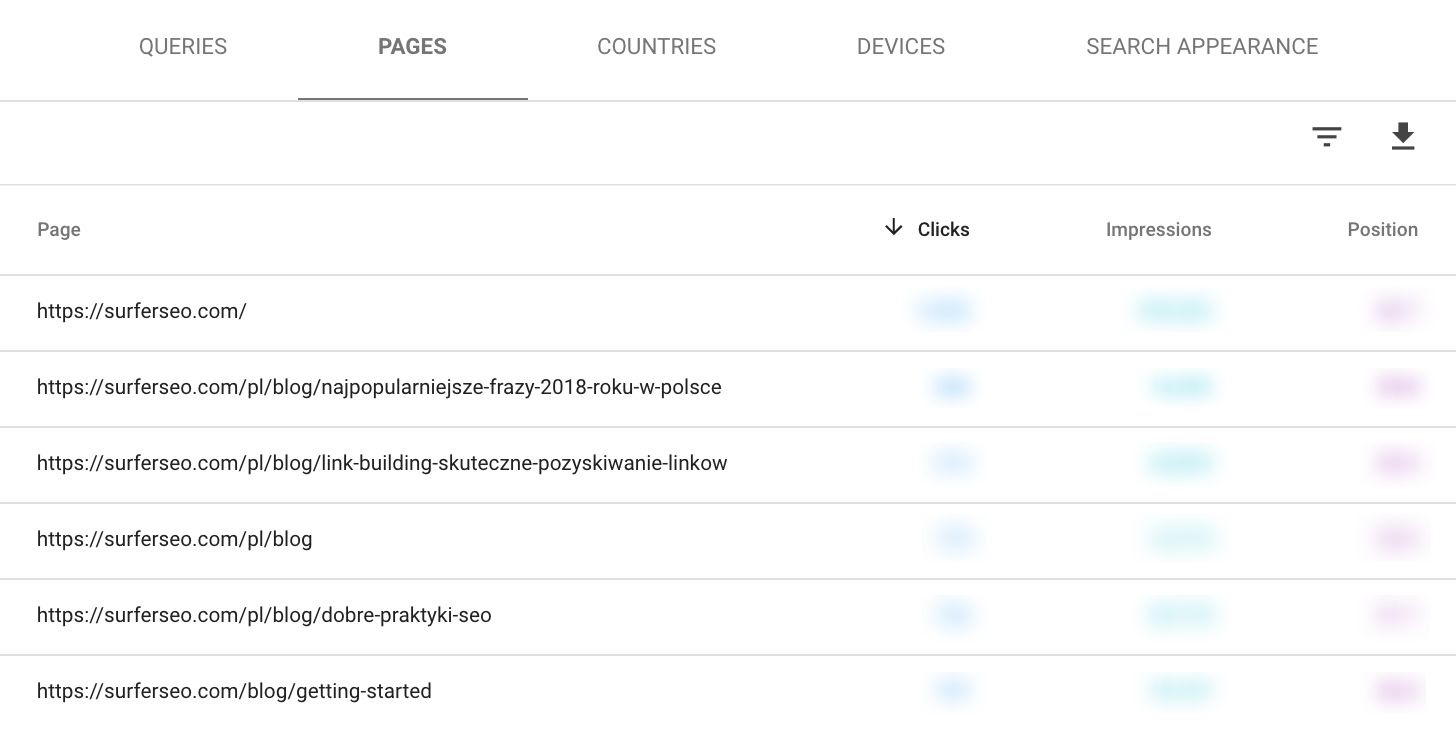Select the currently active PAGES tab

(412, 46)
